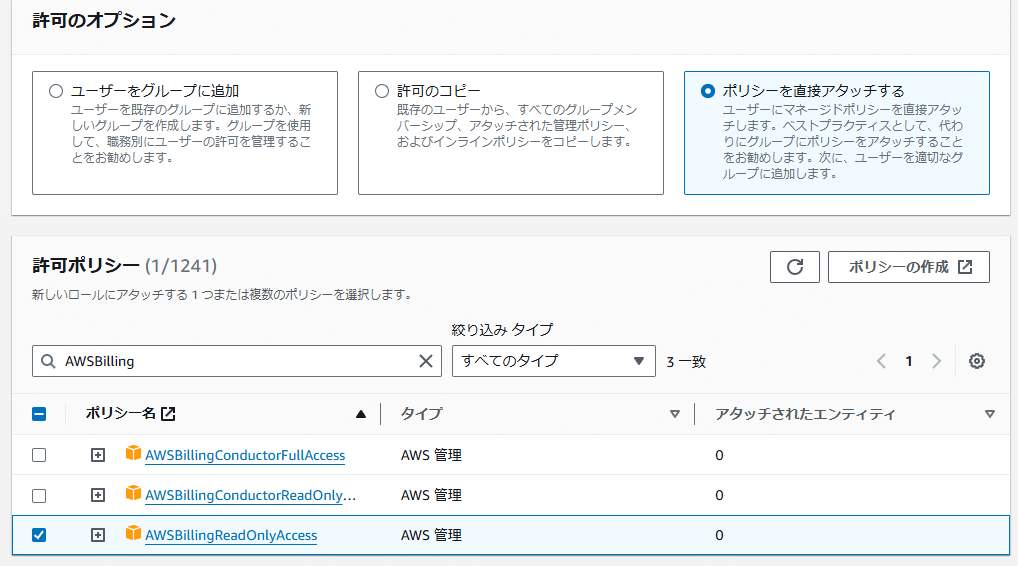Go to previous page of results
Viewport: 1018px width, 566px height.
coord(881,361)
